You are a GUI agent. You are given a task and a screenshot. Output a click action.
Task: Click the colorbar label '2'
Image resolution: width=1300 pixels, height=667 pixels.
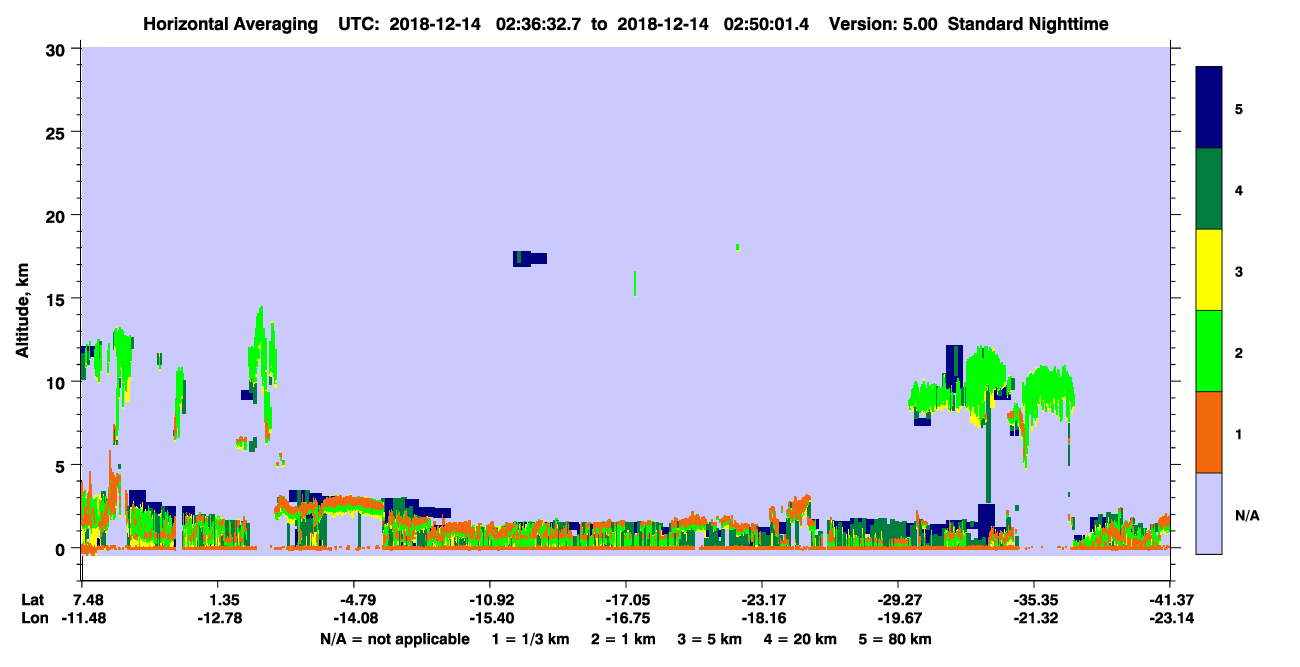click(x=1239, y=352)
